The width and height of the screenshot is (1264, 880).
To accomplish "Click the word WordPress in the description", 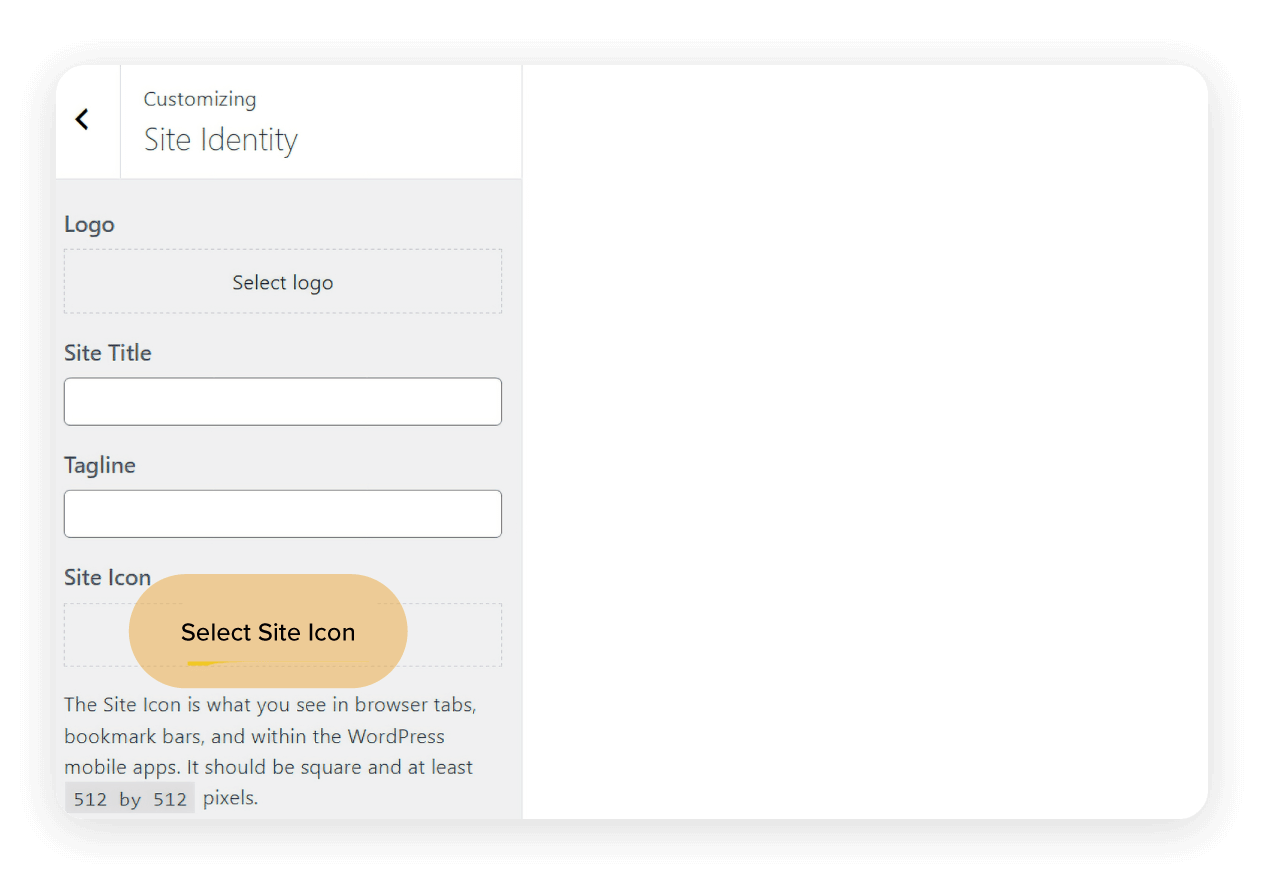I will tap(396, 736).
